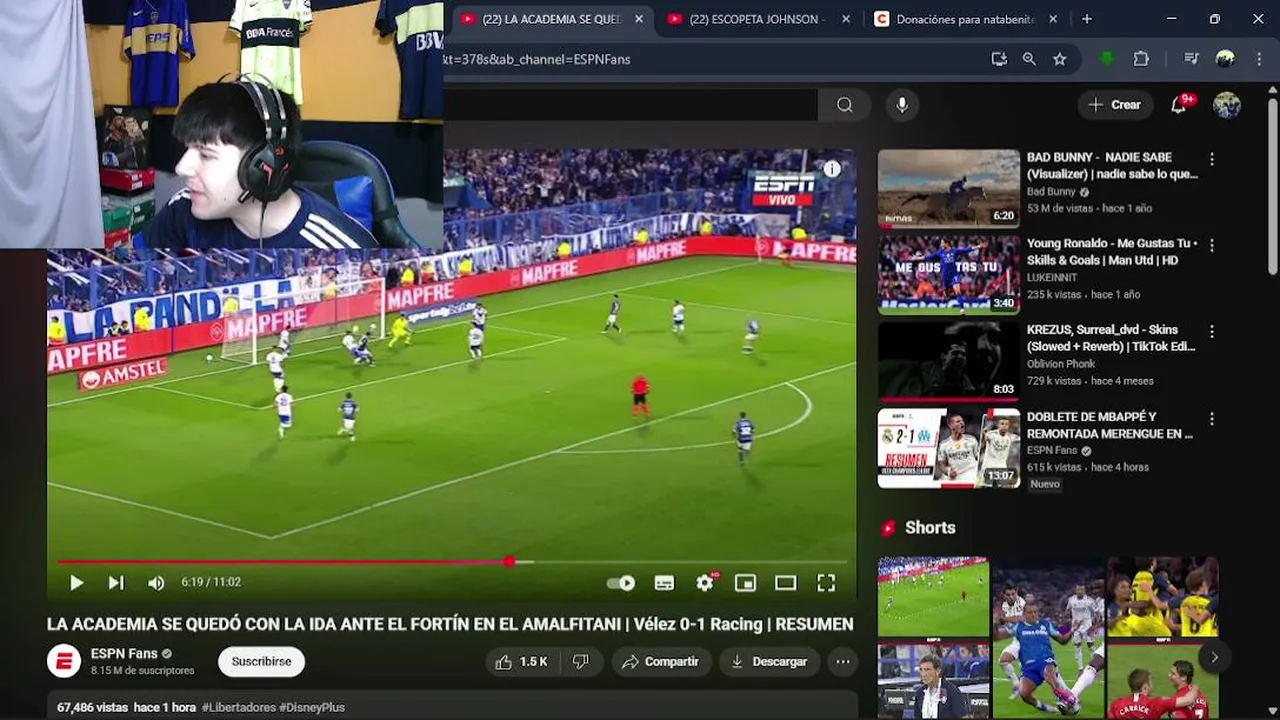Skip to next video
Viewport: 1280px width, 720px height.
point(116,582)
